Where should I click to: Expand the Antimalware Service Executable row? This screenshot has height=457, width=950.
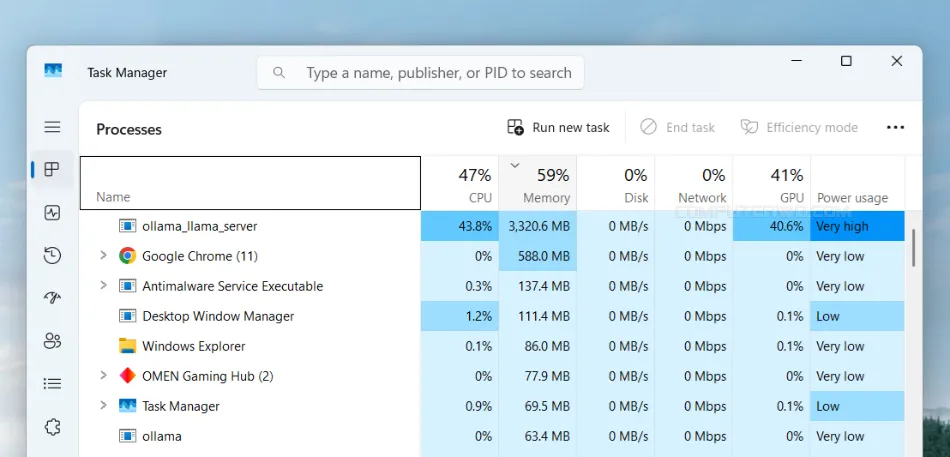(103, 285)
